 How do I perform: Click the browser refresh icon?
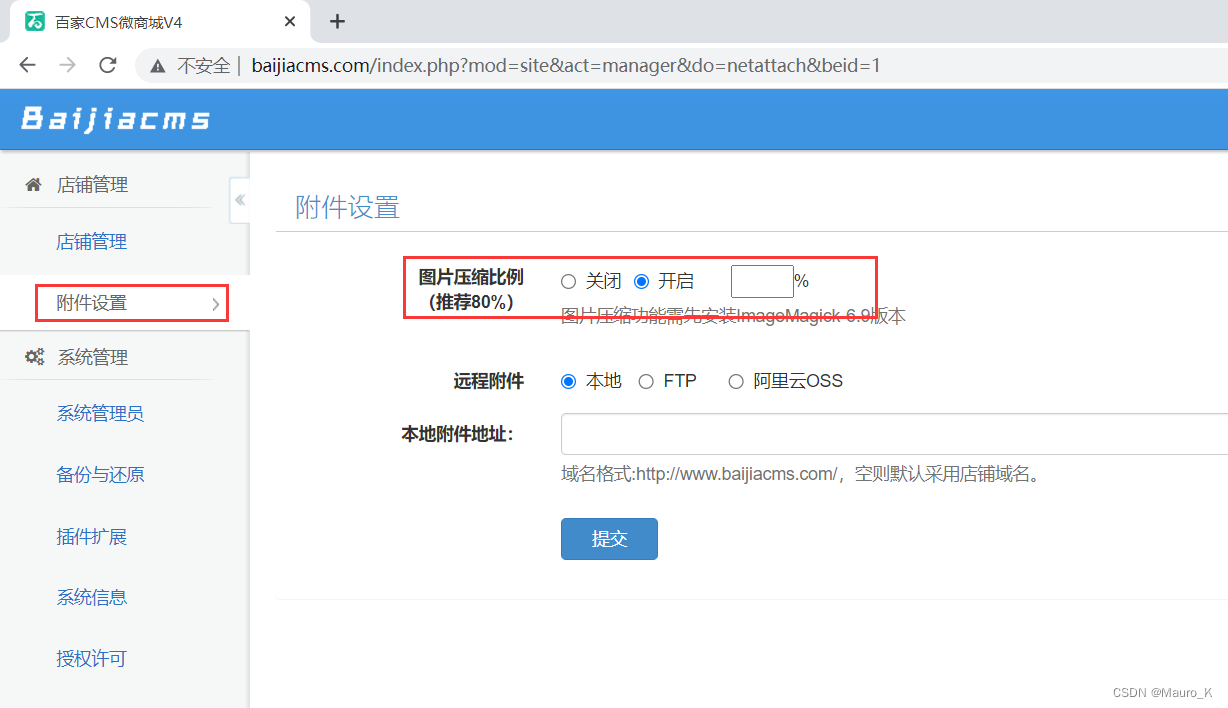[x=108, y=64]
